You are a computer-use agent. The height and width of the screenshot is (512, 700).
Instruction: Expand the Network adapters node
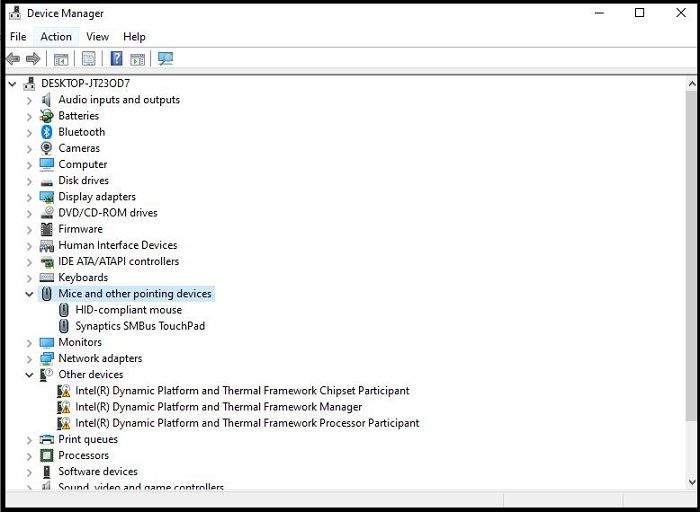[29, 359]
